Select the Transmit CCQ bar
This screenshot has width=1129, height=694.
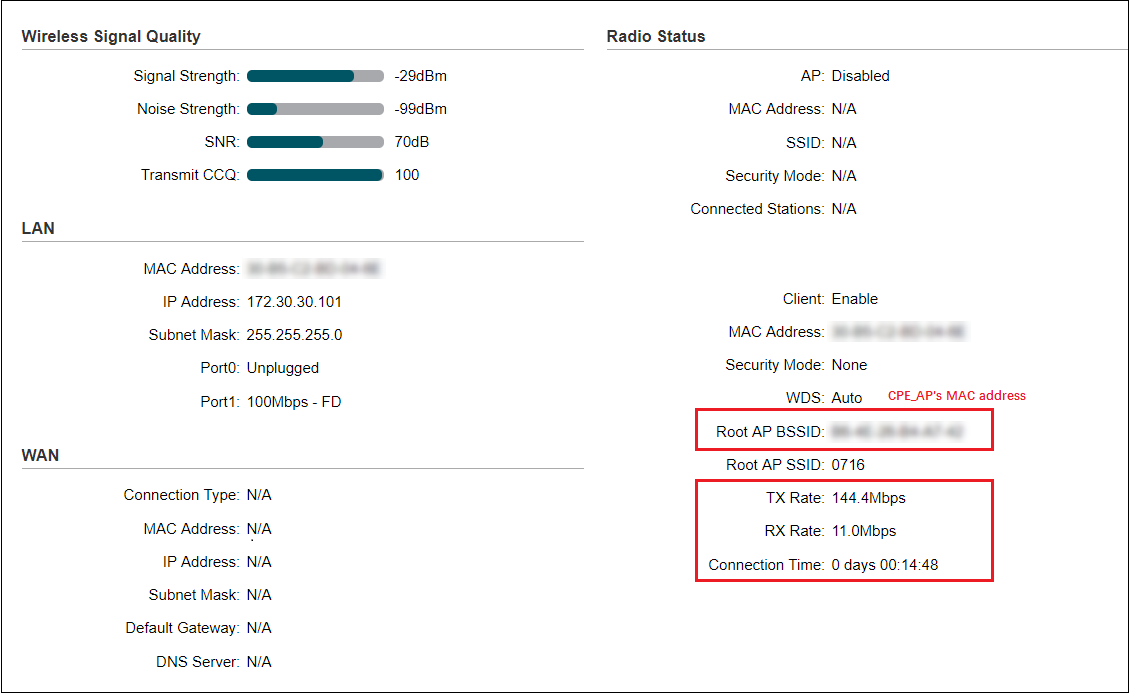pos(315,174)
